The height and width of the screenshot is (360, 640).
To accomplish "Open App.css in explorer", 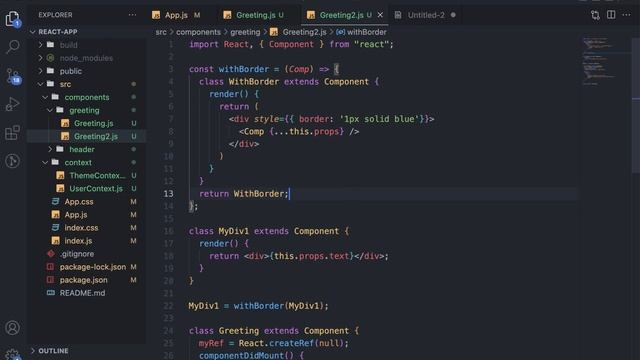I will pyautogui.click(x=79, y=202).
